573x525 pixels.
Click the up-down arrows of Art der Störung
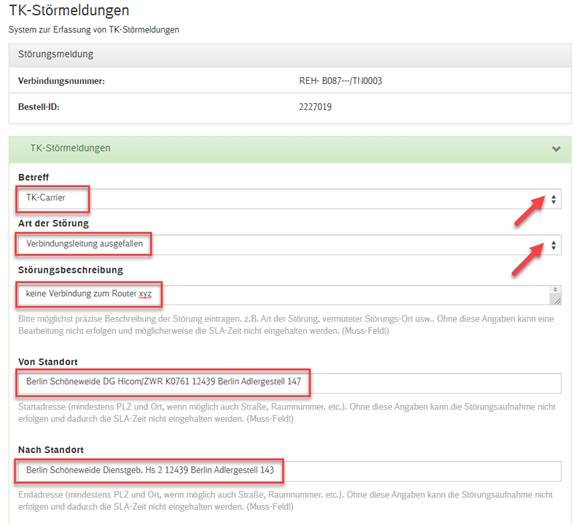[554, 245]
